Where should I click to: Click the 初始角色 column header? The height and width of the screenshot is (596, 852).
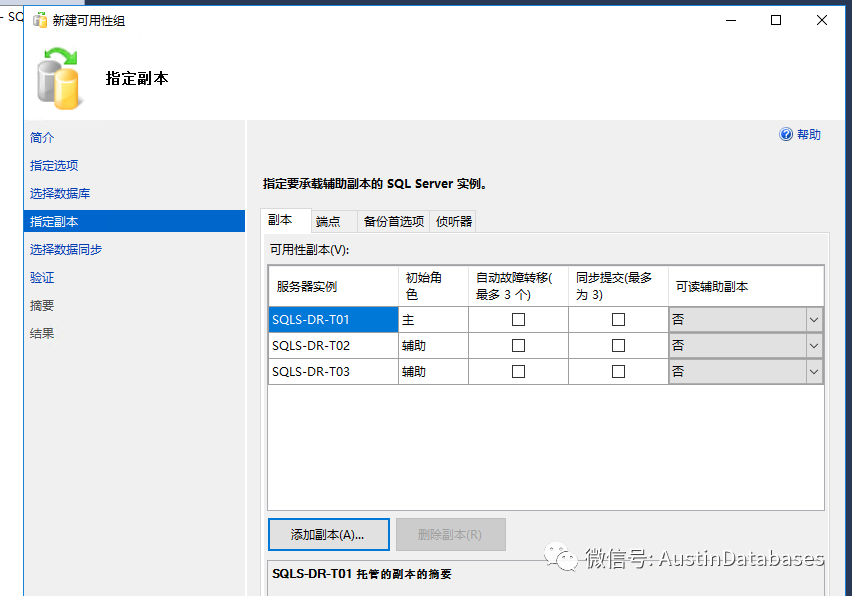[x=433, y=286]
